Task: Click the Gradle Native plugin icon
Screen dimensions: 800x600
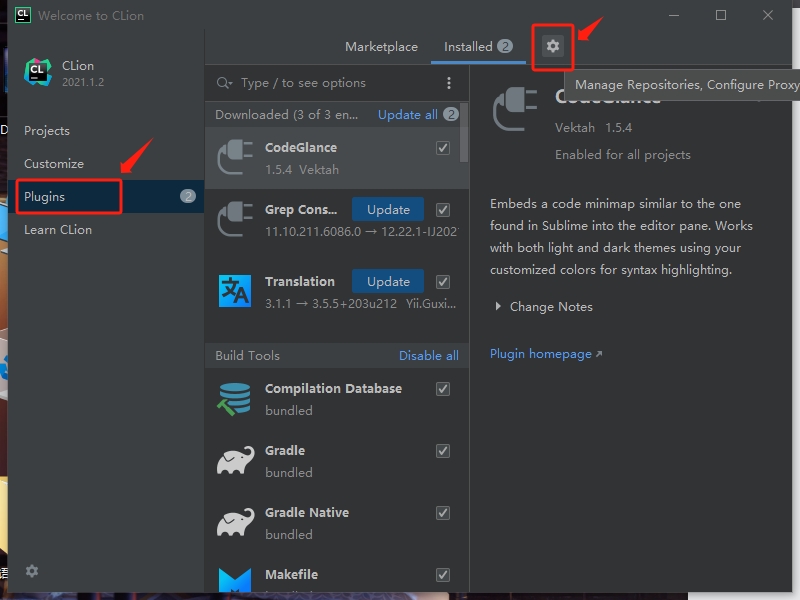Action: [x=235, y=522]
